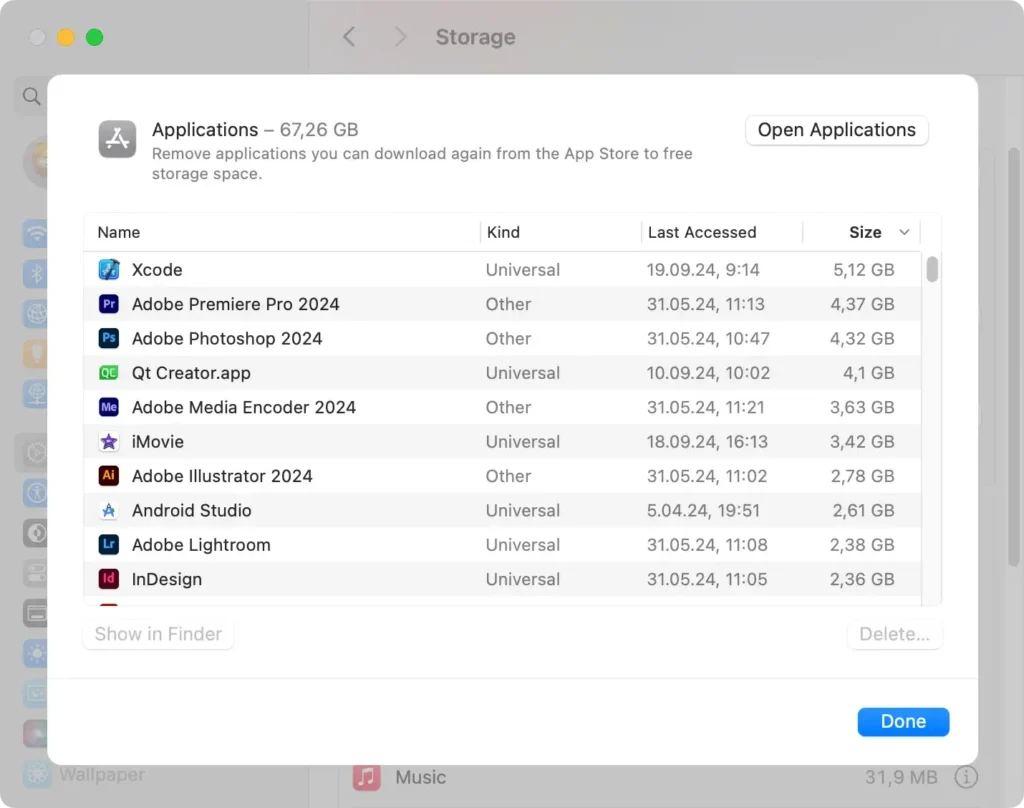Sort the list by Kind column
Viewport: 1024px width, 808px height.
[x=503, y=232]
